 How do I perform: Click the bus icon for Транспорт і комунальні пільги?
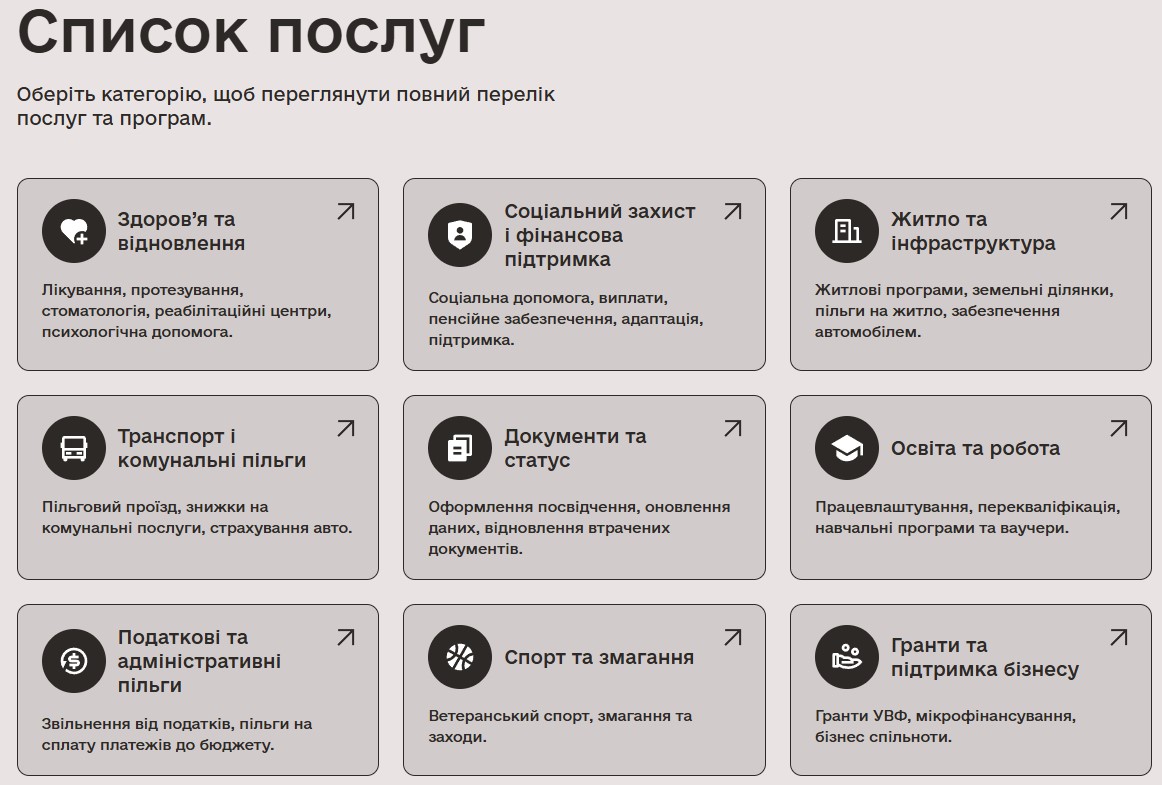(x=73, y=449)
